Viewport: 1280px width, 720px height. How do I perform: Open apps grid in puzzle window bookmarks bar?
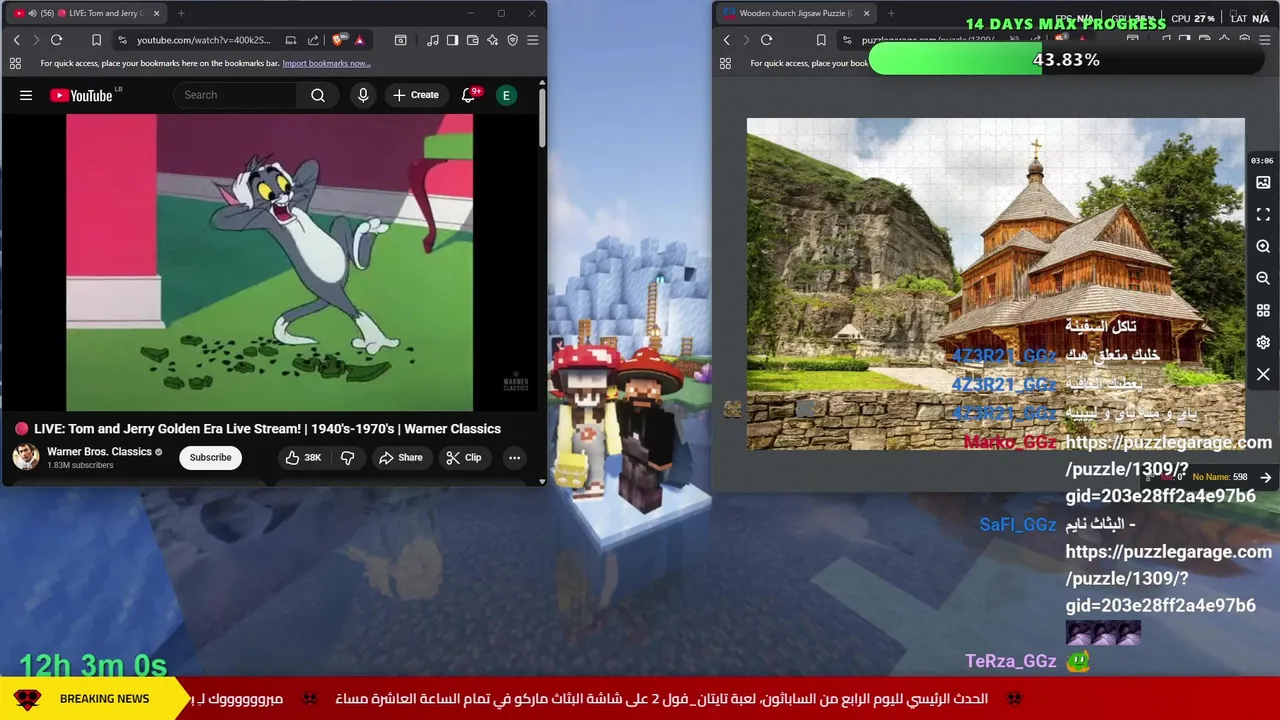pos(725,63)
